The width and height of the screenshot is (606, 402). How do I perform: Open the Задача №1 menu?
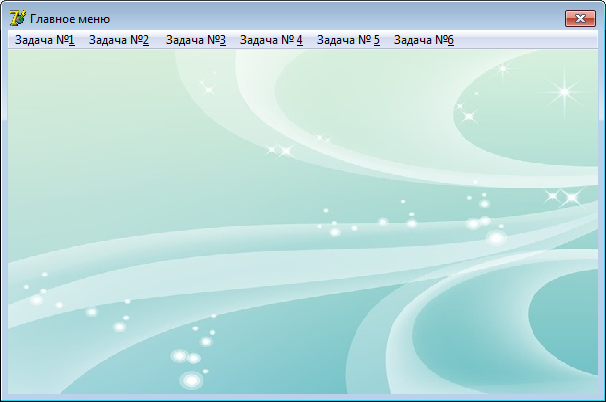point(44,40)
